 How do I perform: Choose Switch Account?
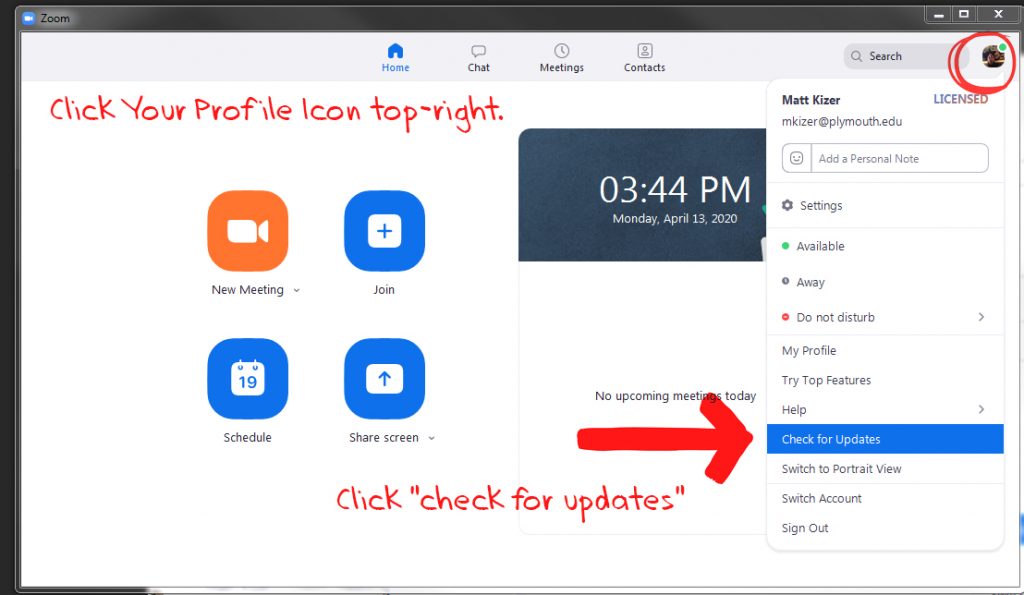[x=885, y=498]
